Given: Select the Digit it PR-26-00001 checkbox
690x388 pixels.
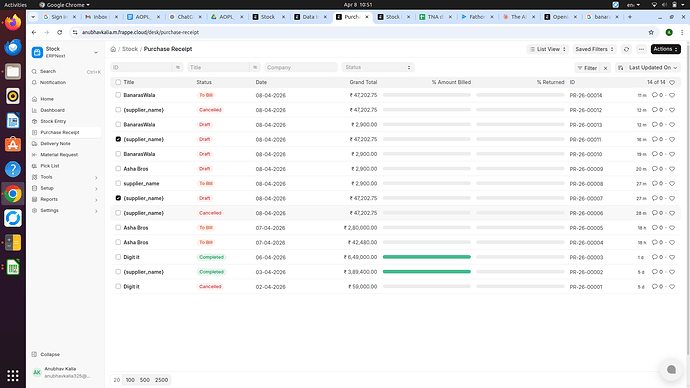Looking at the screenshot, I should click(118, 286).
